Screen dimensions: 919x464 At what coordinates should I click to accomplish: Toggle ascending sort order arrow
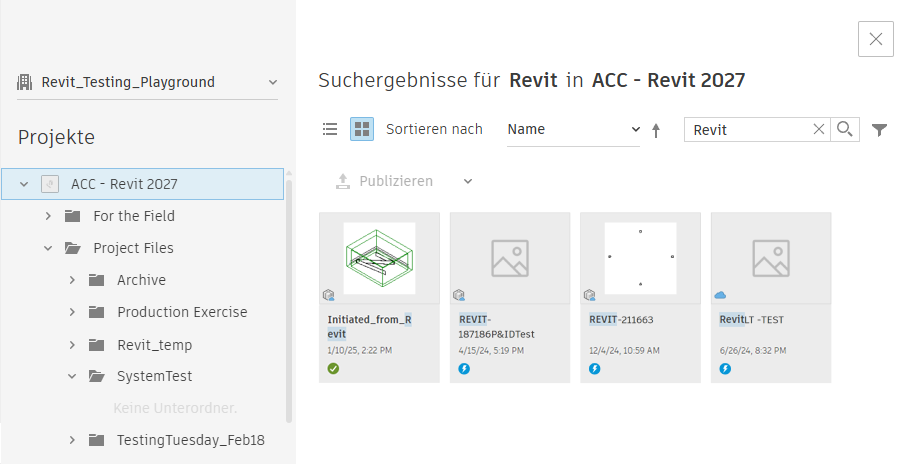coord(656,130)
